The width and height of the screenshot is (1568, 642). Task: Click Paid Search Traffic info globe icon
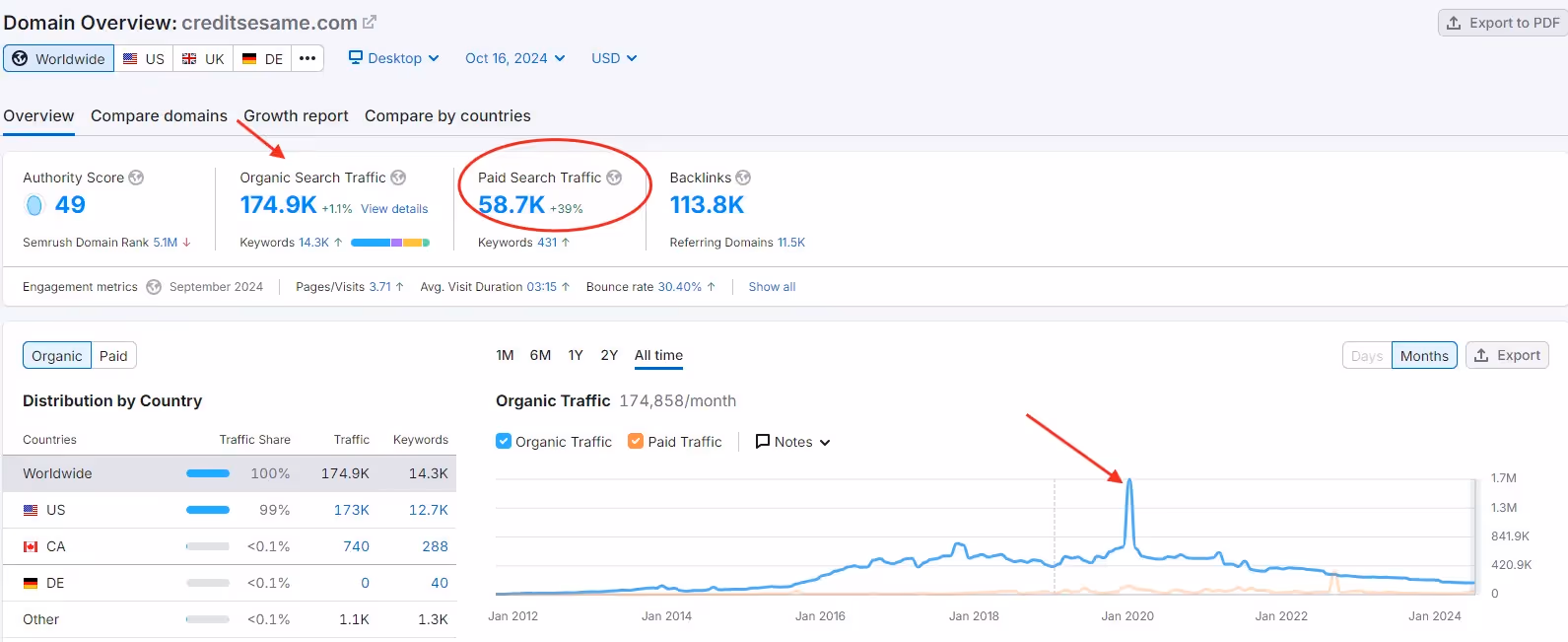click(614, 178)
